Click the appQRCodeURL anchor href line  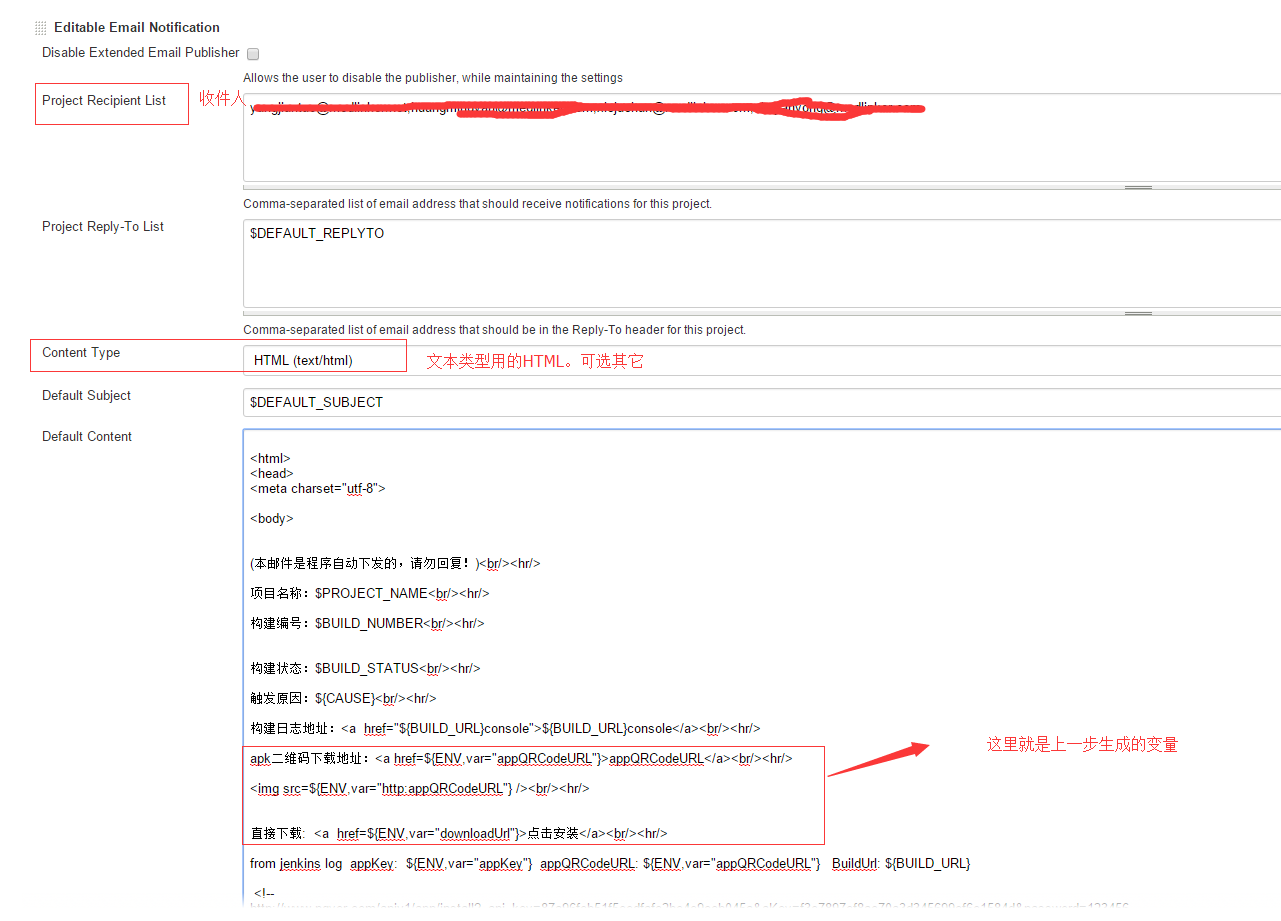[x=521, y=759]
